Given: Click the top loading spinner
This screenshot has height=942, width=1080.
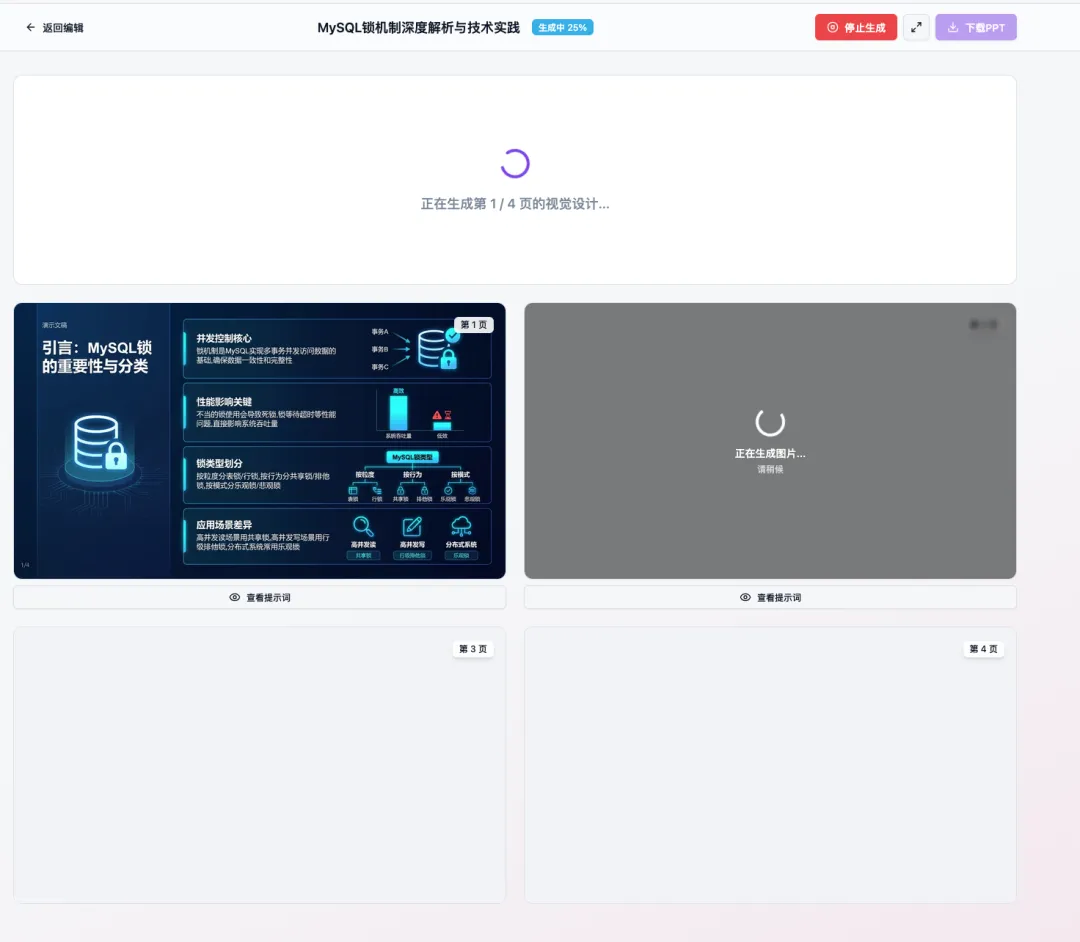Looking at the screenshot, I should [x=515, y=163].
